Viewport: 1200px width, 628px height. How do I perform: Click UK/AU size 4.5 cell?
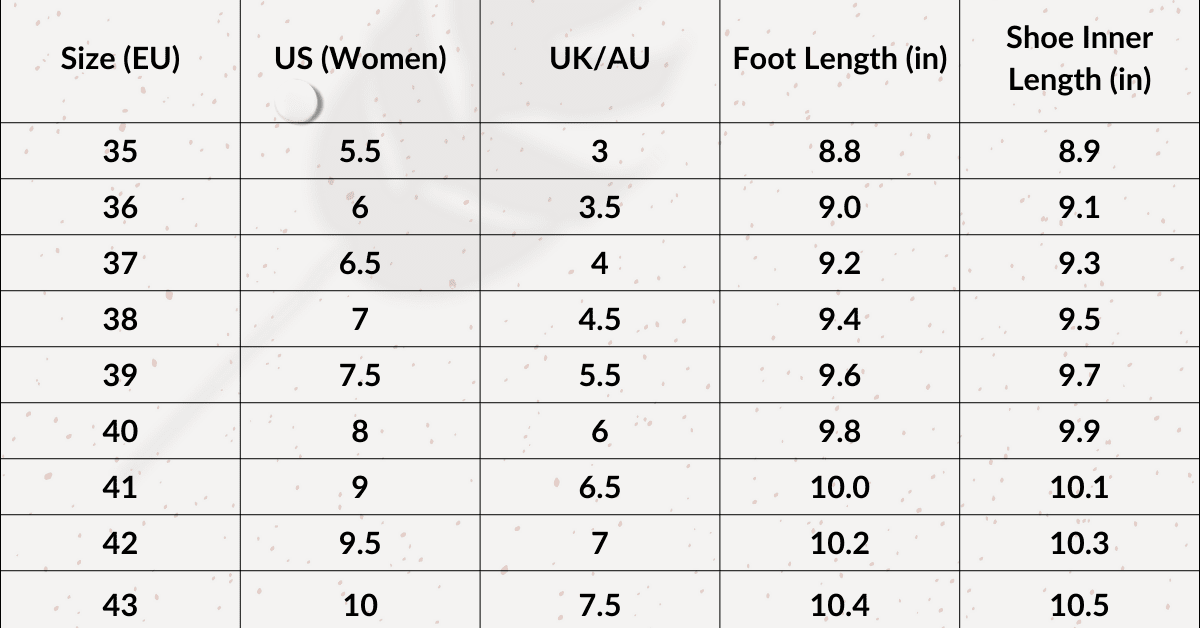(x=600, y=320)
